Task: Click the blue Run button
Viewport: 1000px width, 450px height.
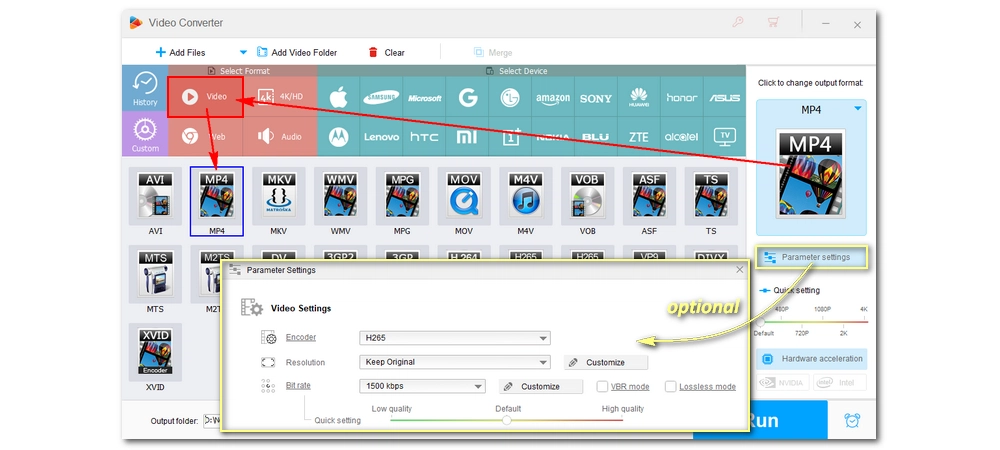Action: 760,420
